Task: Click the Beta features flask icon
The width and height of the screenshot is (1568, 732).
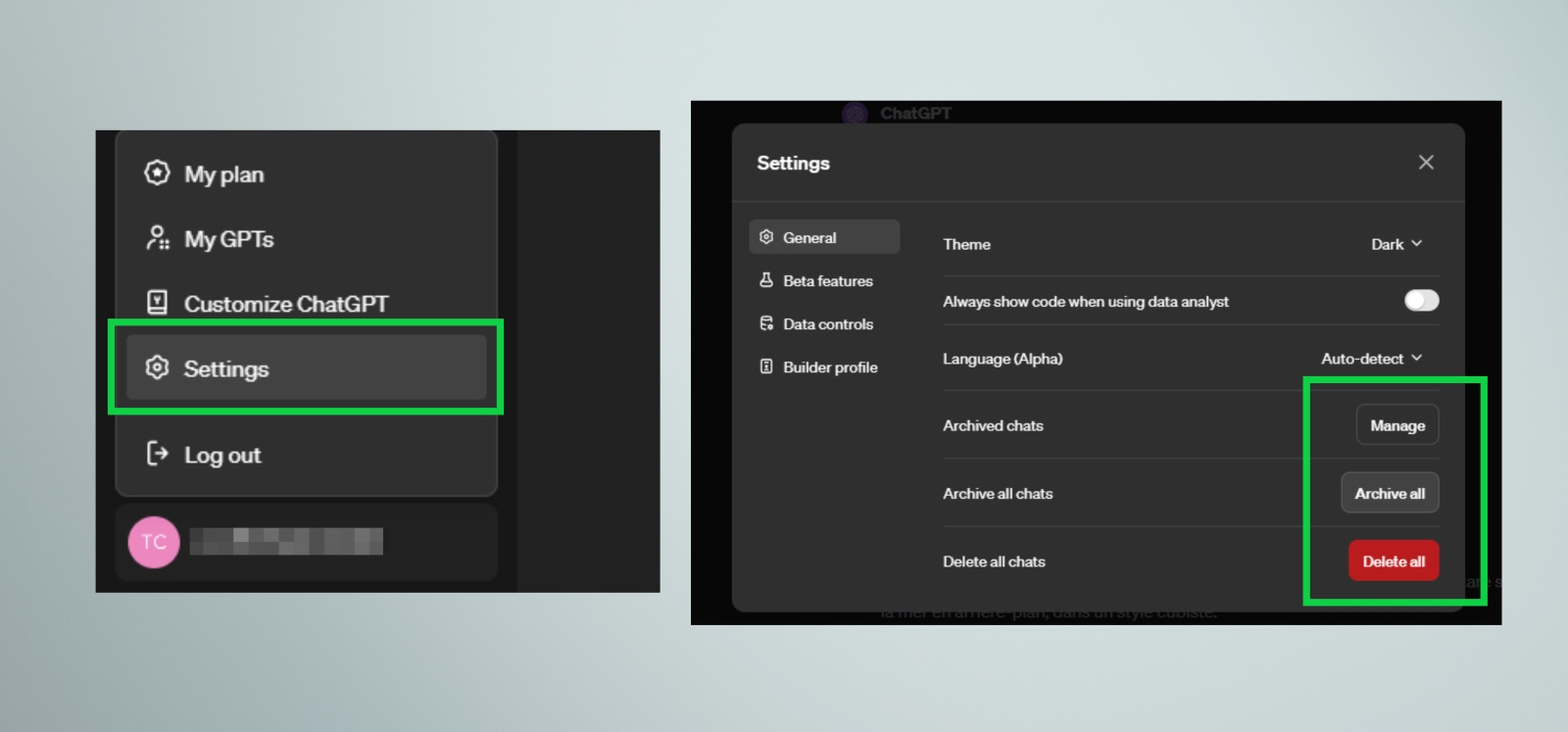Action: (766, 280)
